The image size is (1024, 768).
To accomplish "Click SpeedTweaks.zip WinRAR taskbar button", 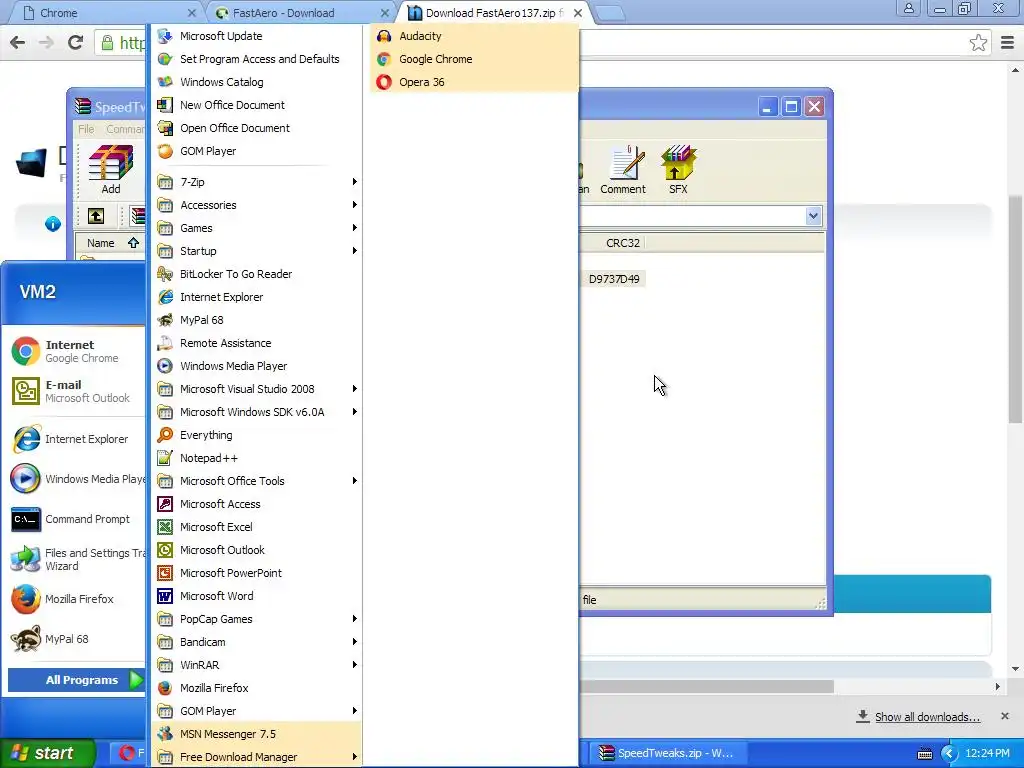I will coord(666,753).
